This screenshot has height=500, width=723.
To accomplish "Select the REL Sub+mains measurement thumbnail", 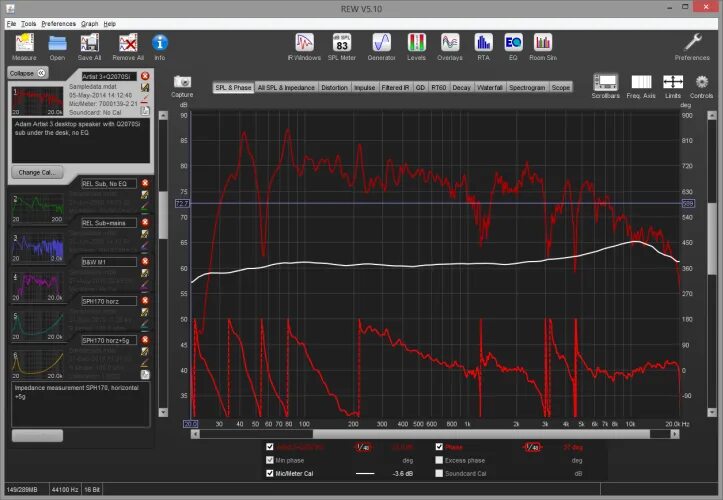I will point(37,247).
